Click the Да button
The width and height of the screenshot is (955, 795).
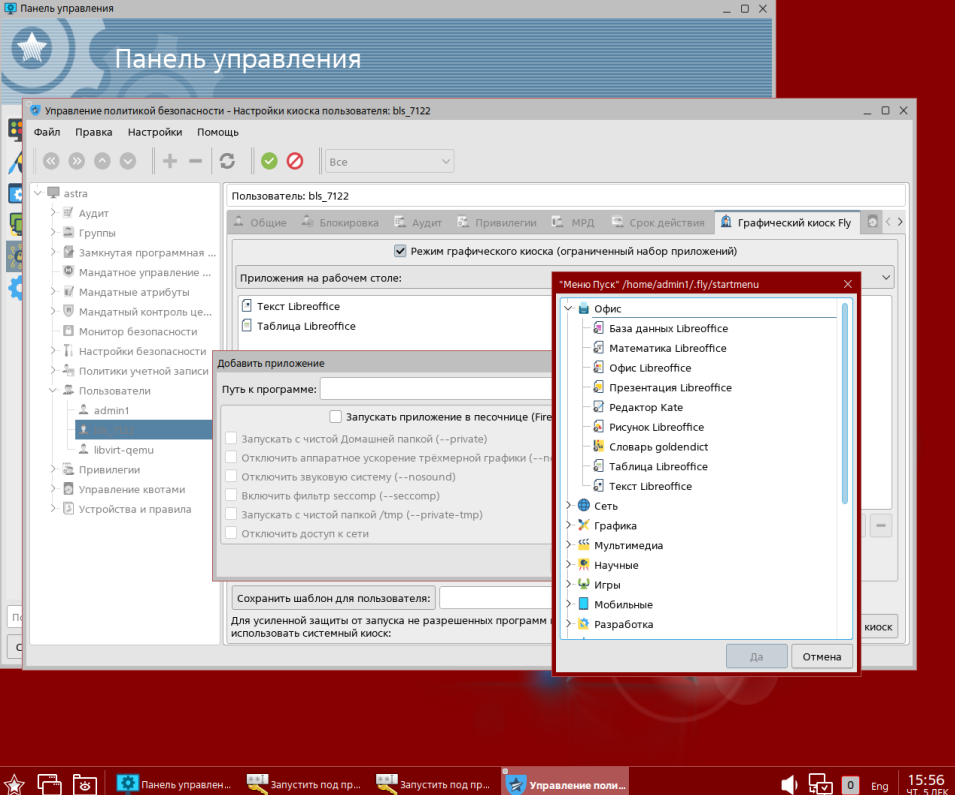coord(756,657)
